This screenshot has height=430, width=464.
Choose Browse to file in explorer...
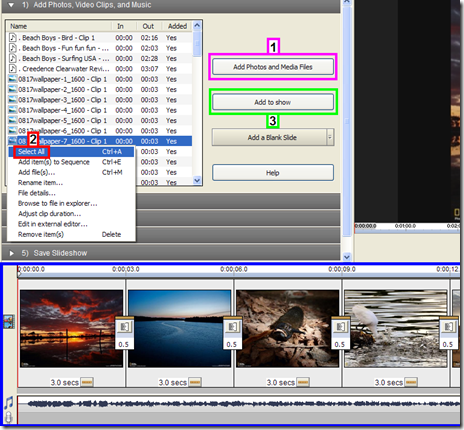(x=71, y=203)
